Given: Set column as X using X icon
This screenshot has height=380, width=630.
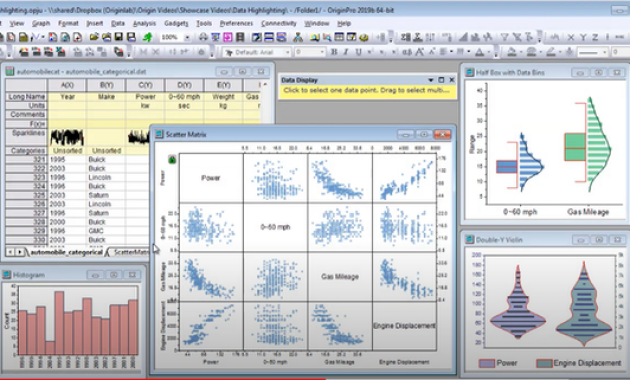Looking at the screenshot, I should click(x=571, y=37).
